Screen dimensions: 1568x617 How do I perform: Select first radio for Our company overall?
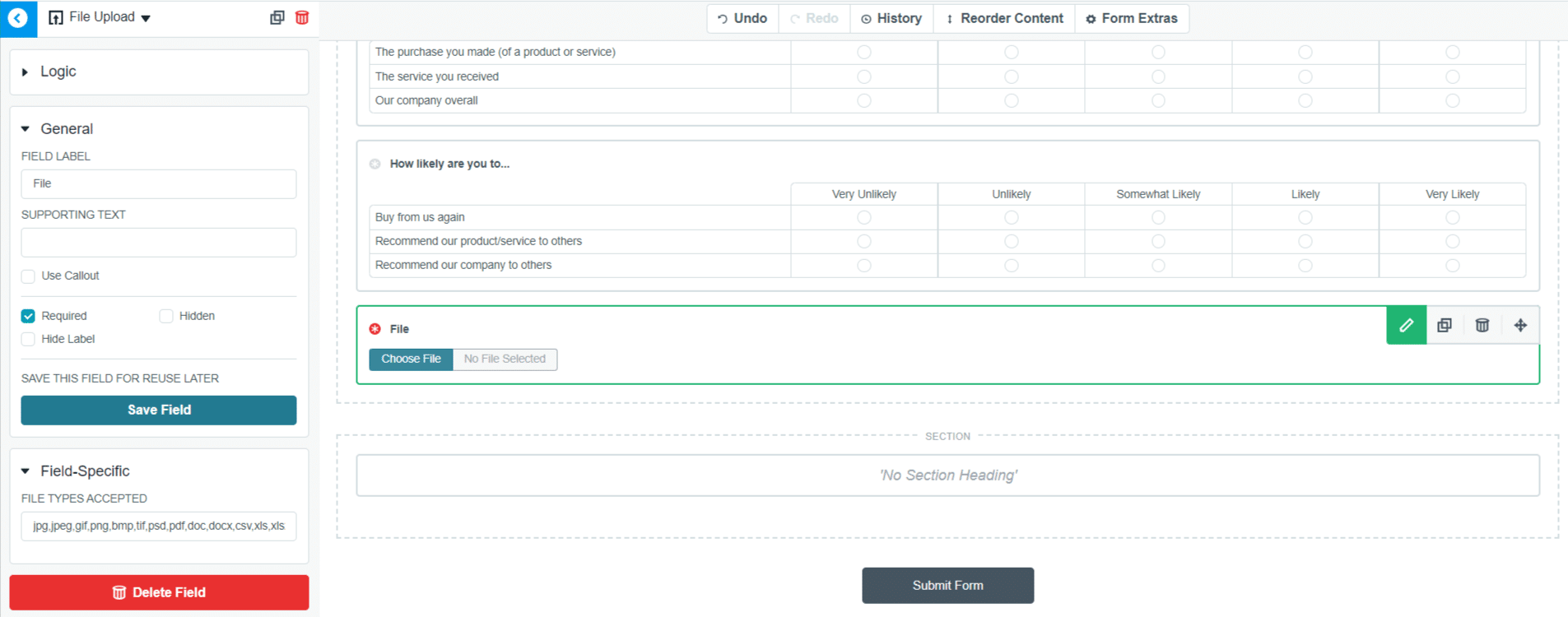pyautogui.click(x=864, y=100)
